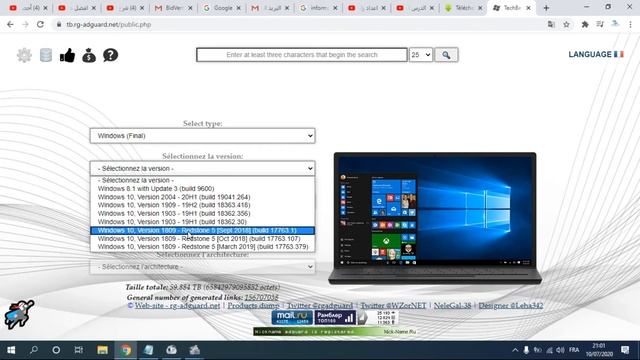Click the Windows laptop image

[x=435, y=218]
